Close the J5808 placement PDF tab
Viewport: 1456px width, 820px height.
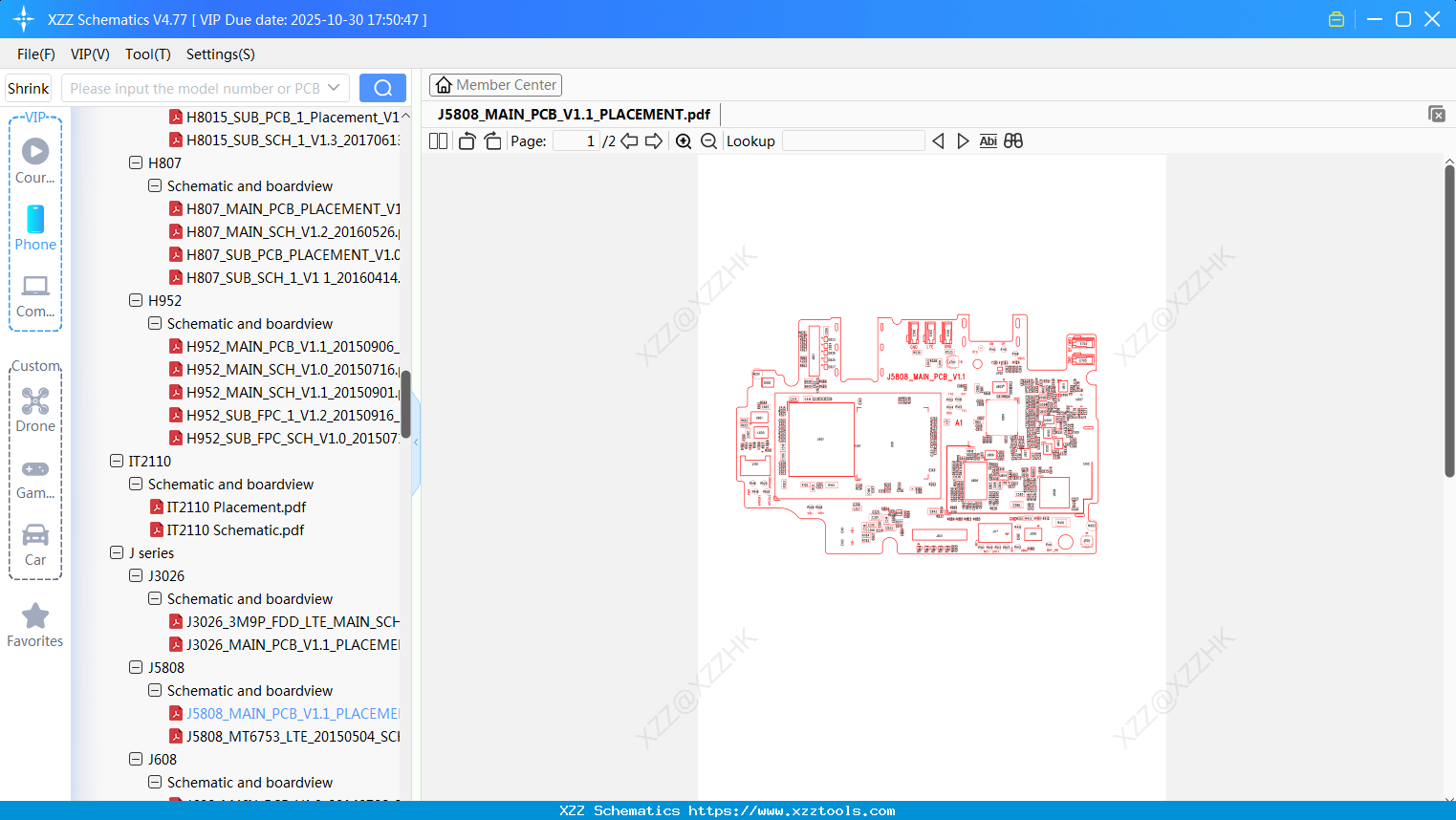tap(1437, 114)
